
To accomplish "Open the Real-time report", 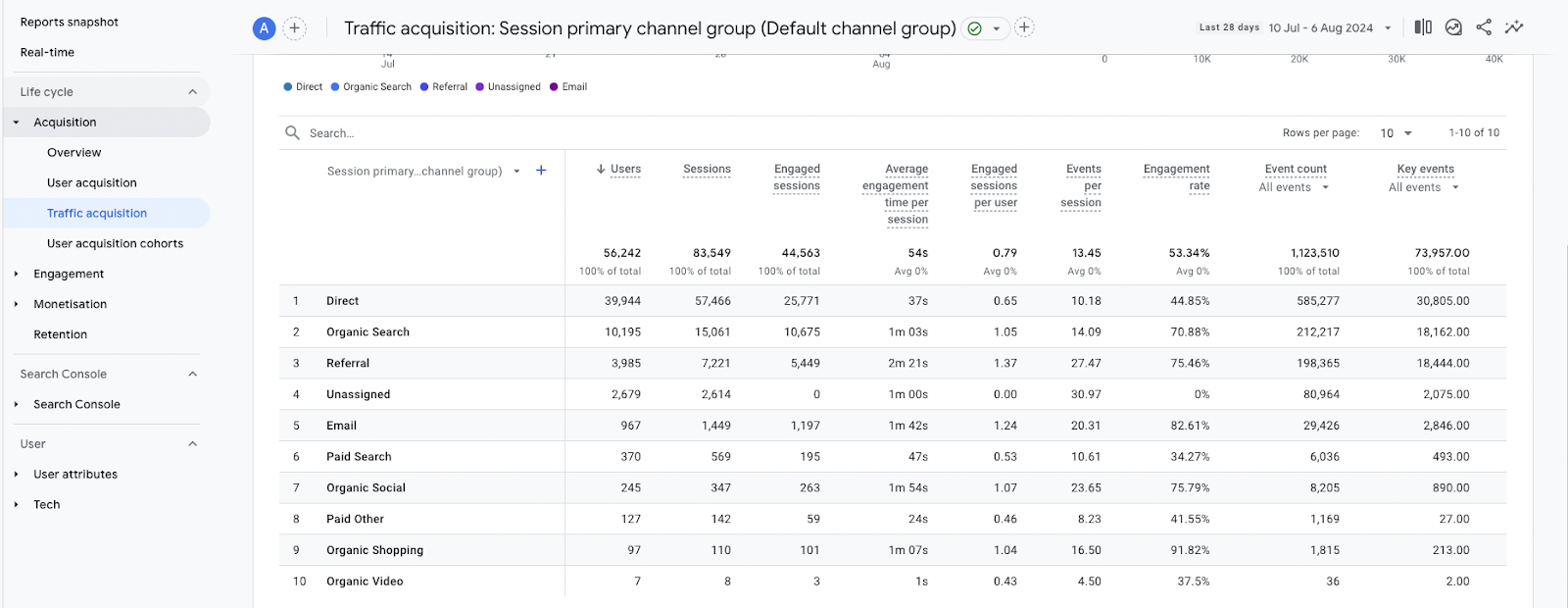I will tap(47, 53).
